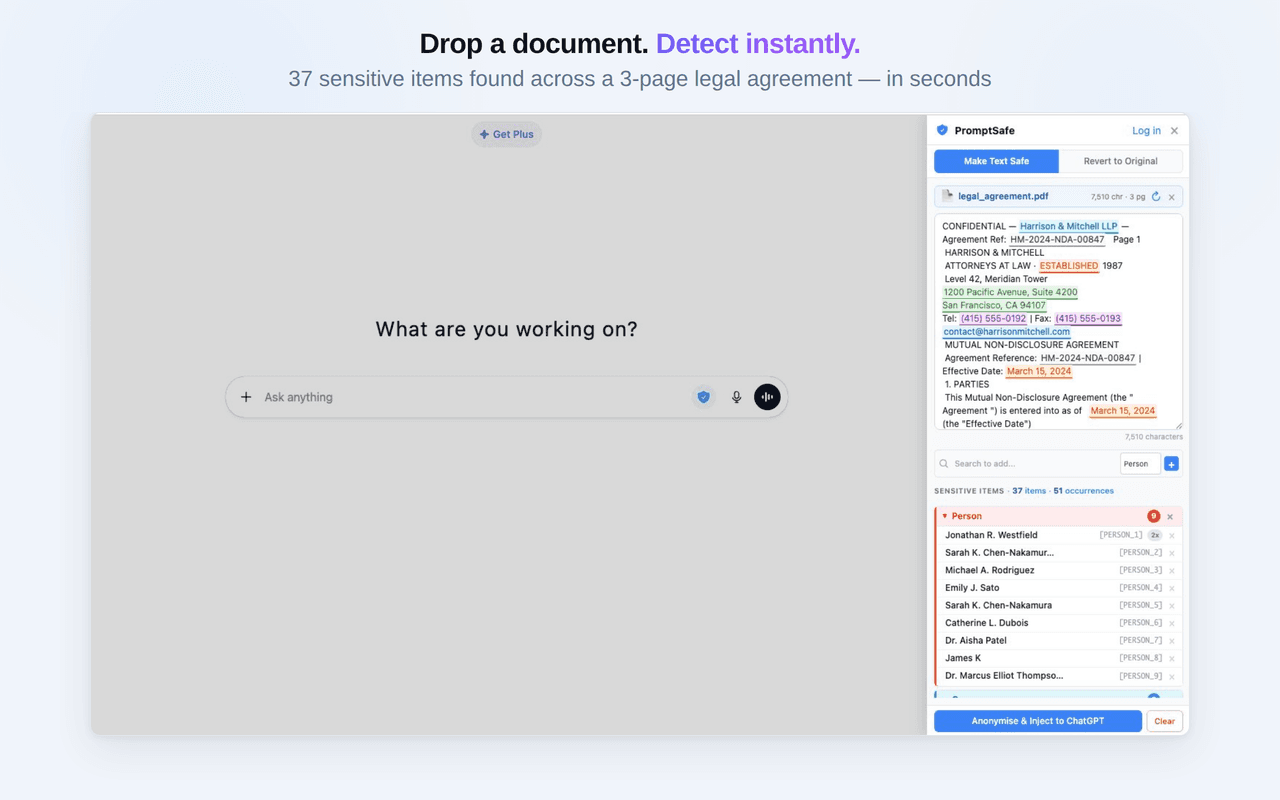Click the PDF file icon beside legal_agreement.pdf
This screenshot has height=800, width=1280.
(x=945, y=196)
